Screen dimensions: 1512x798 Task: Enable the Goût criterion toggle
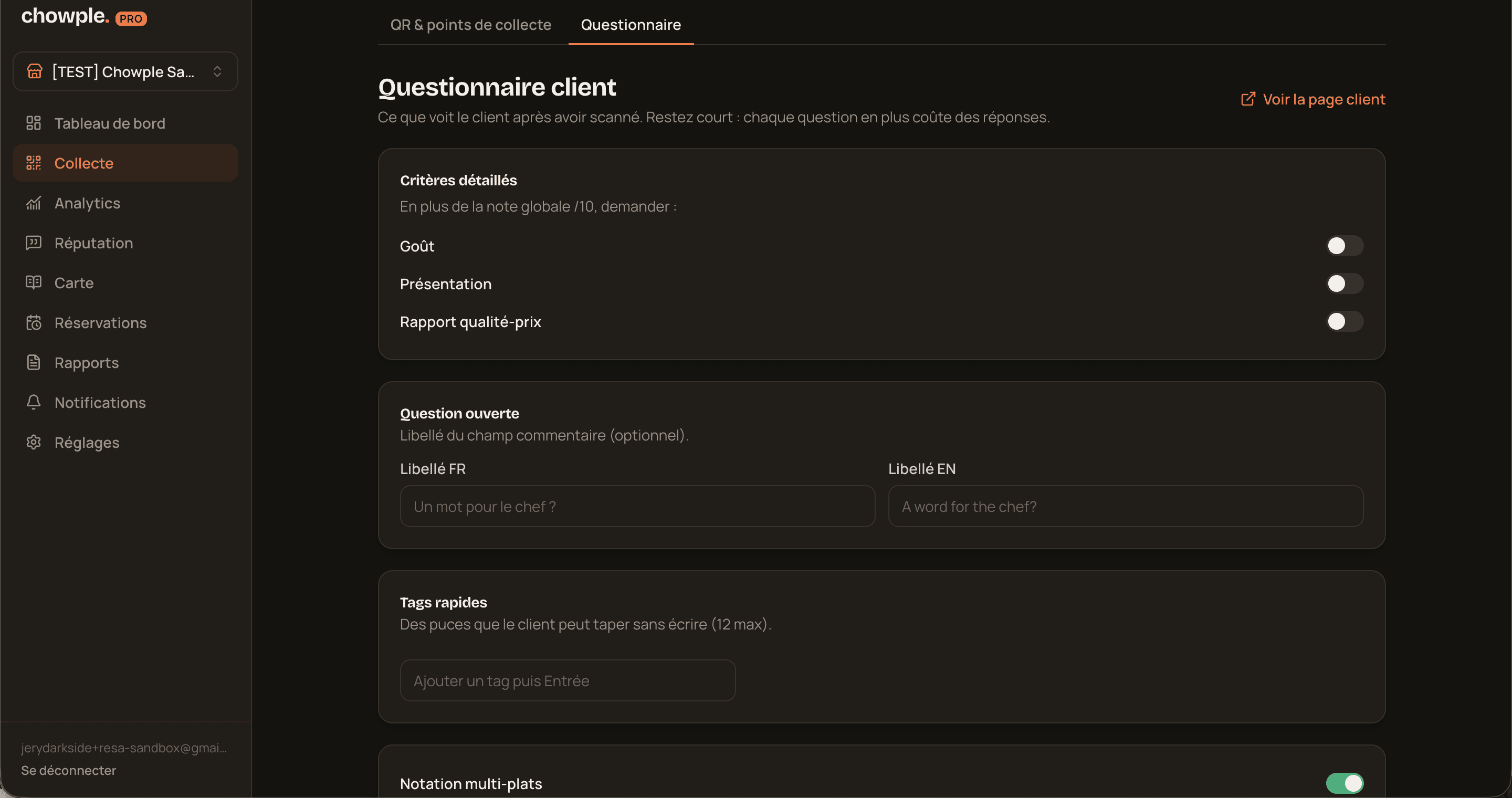tap(1345, 246)
